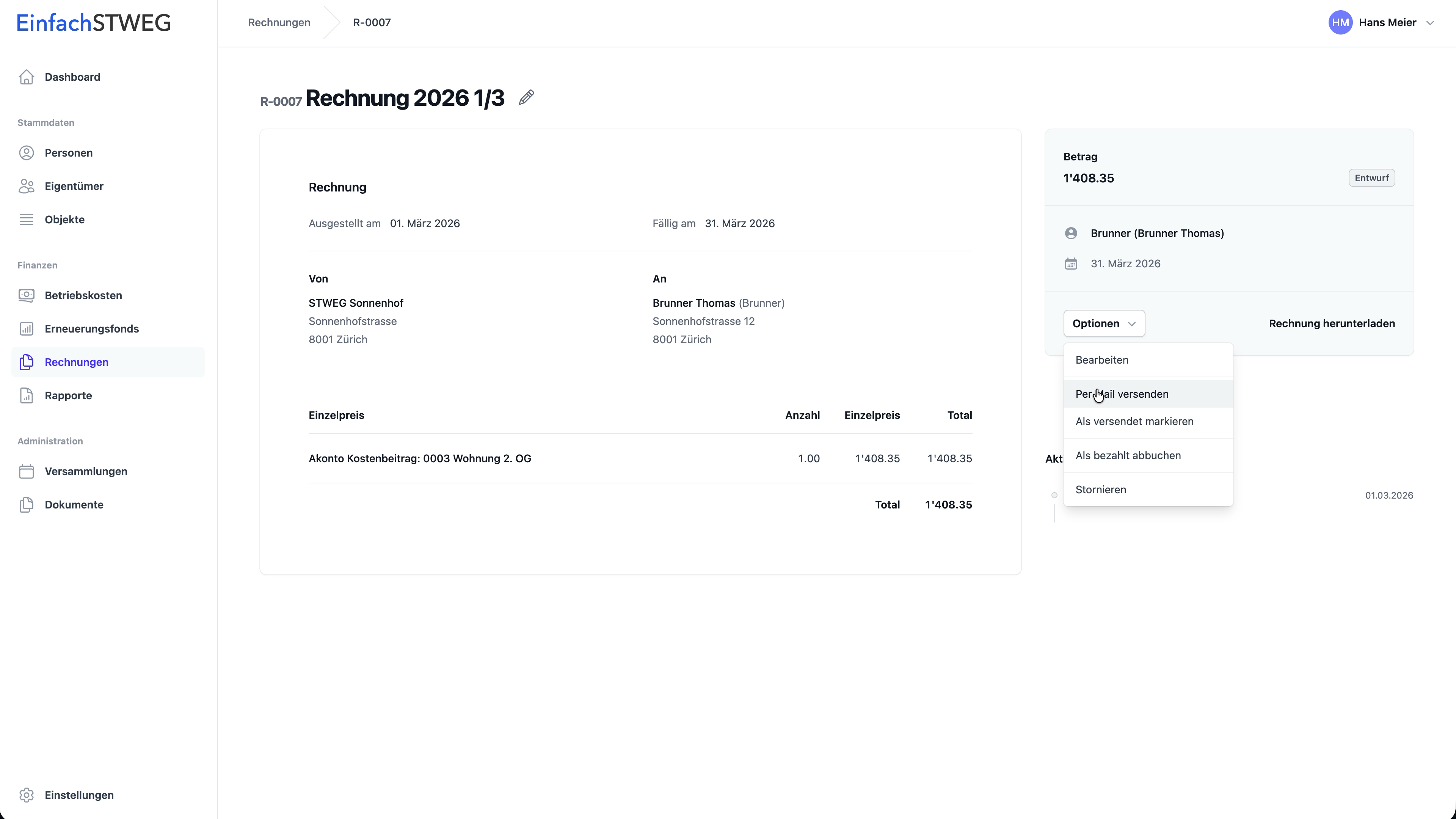Click the Objekte list icon in the sidebar
Screen dimensions: 1456x819
click(27, 219)
